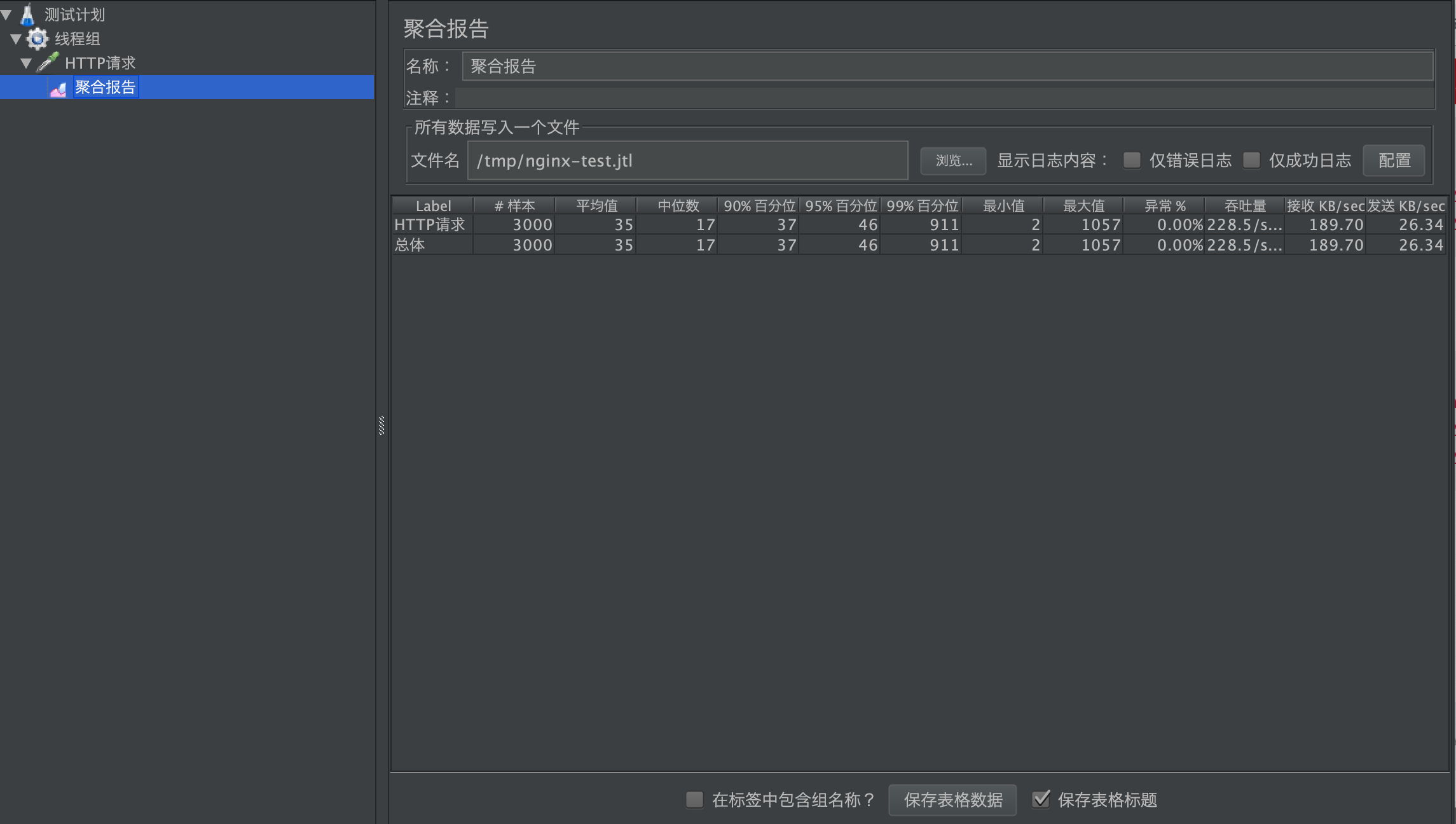Screen dimensions: 1456x824
Task: Click the Aggregate Report chart icon
Action: (58, 88)
